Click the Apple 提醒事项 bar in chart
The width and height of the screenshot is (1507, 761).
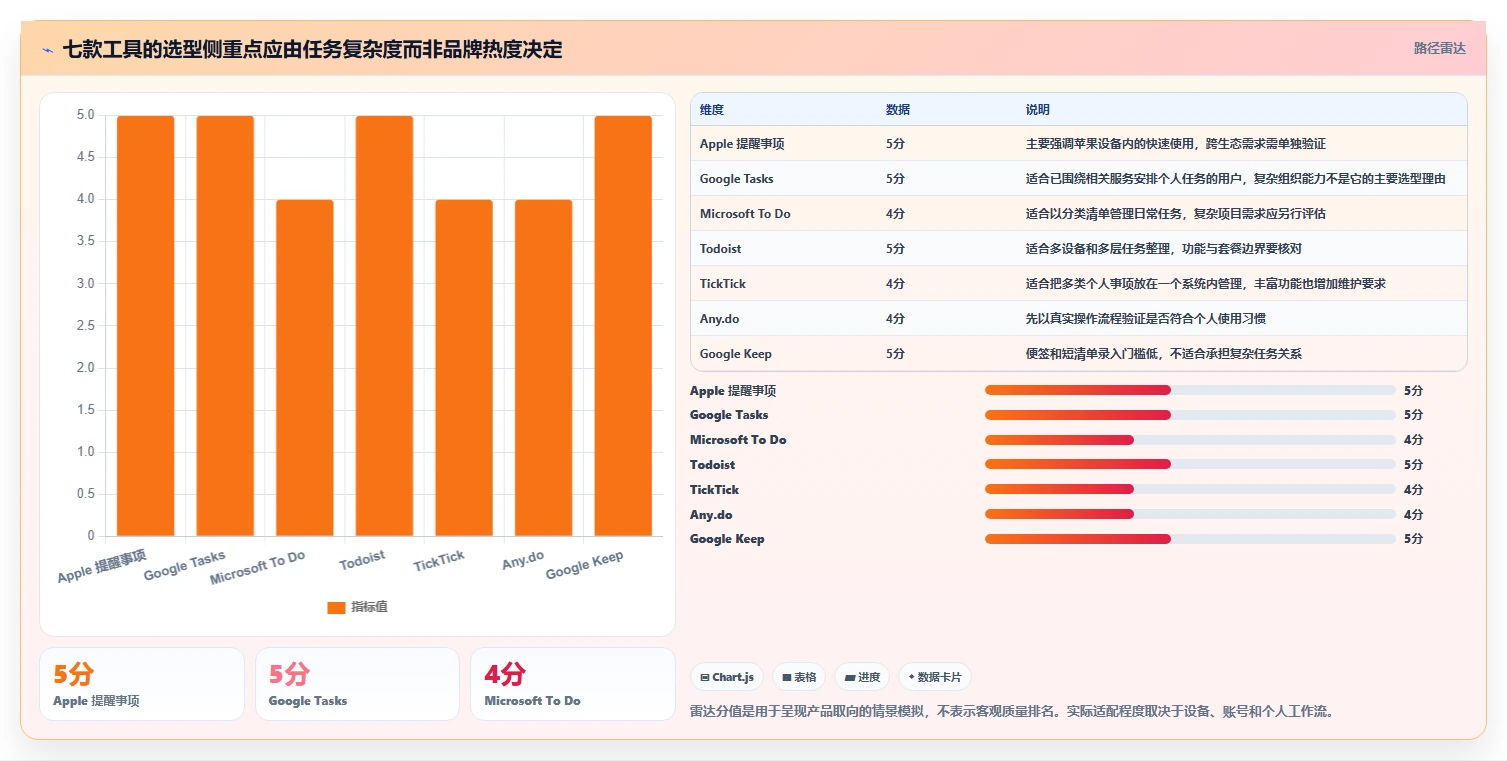click(x=145, y=326)
